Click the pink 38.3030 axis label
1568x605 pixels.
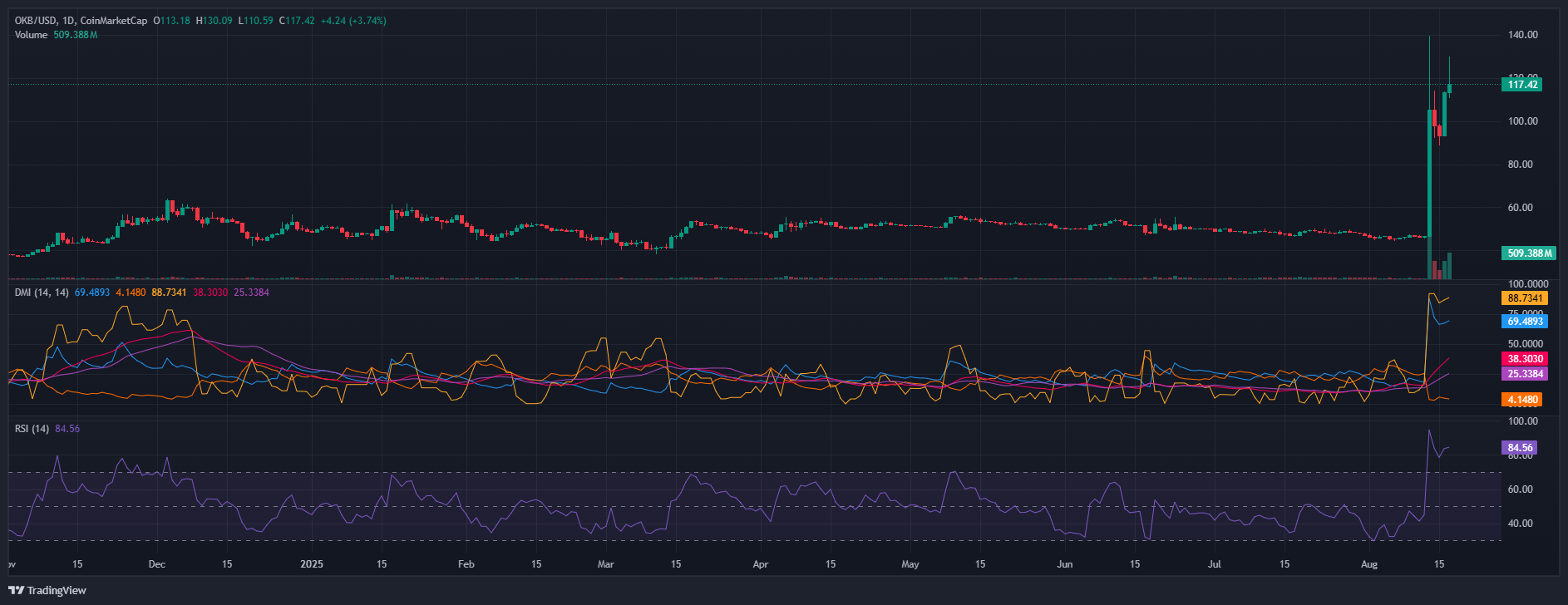1525,359
